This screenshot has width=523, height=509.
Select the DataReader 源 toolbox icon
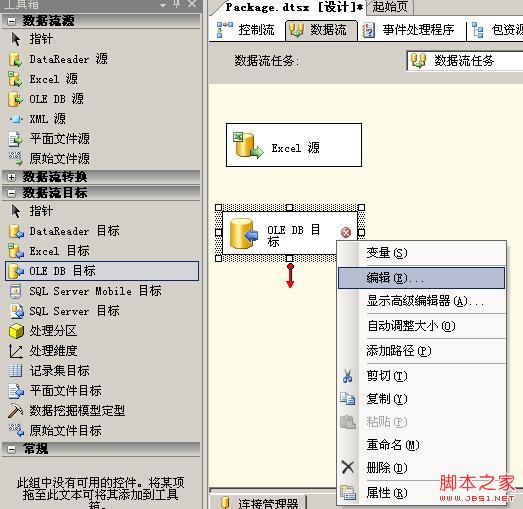tap(15, 59)
